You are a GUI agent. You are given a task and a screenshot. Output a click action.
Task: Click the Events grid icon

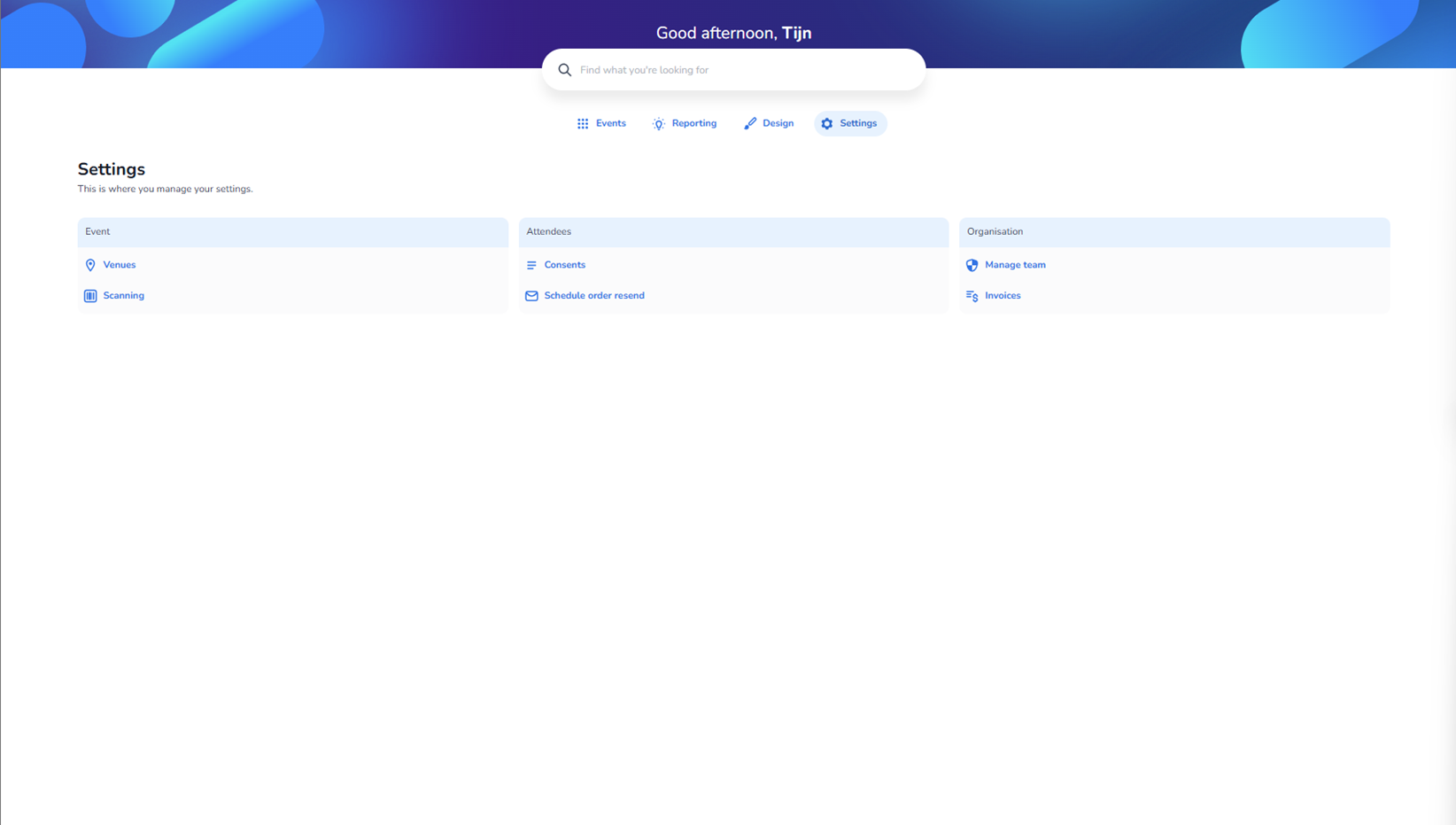[x=583, y=124]
